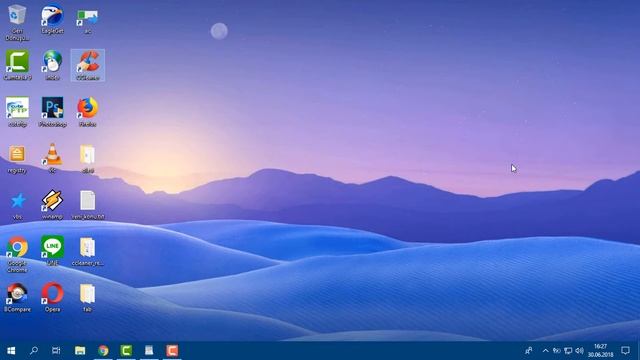Switch to Chrome in the taskbar

click(103, 351)
